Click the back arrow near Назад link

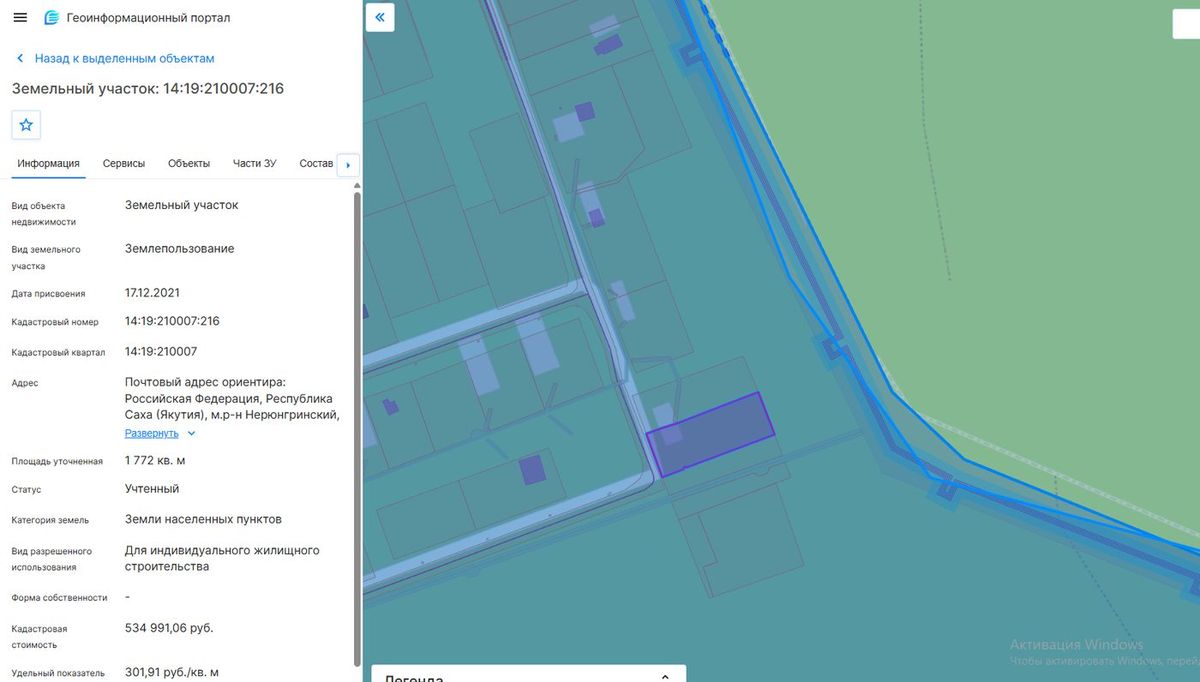(x=20, y=59)
